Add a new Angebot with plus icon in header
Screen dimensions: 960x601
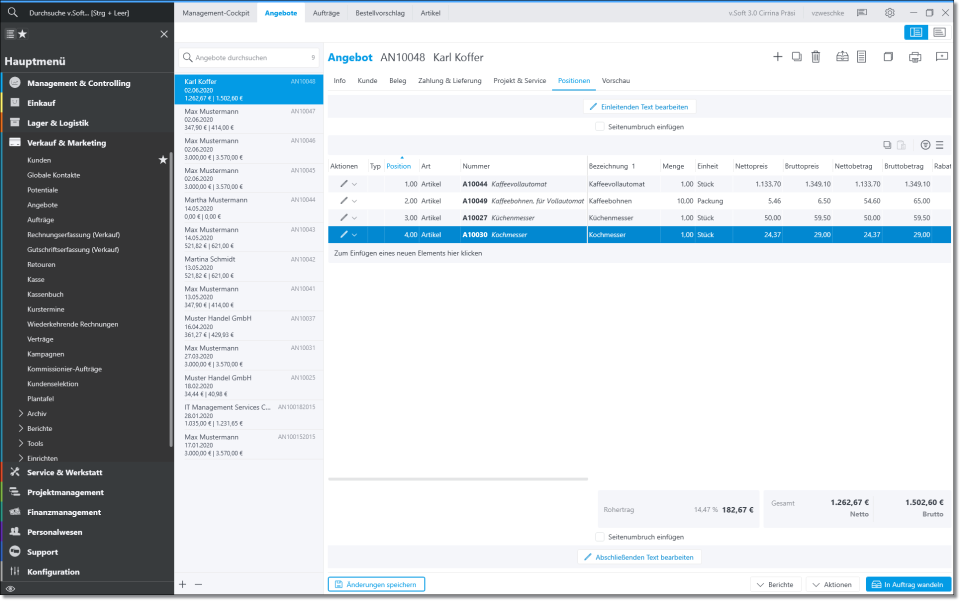tap(778, 57)
